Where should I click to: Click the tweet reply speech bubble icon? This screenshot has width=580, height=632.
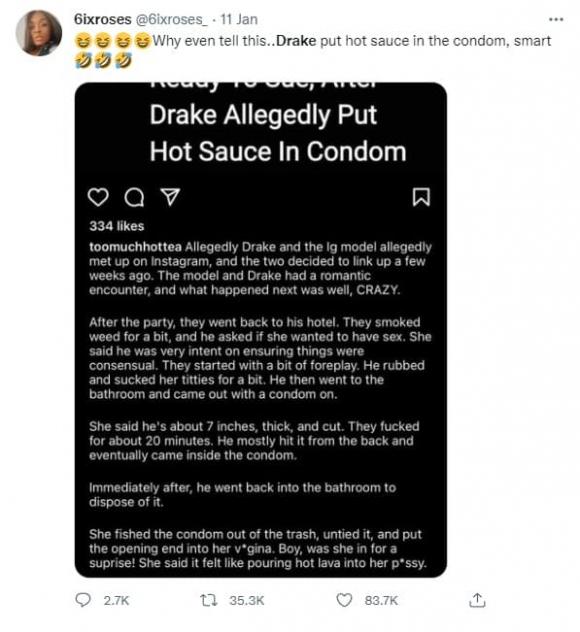pyautogui.click(x=83, y=600)
